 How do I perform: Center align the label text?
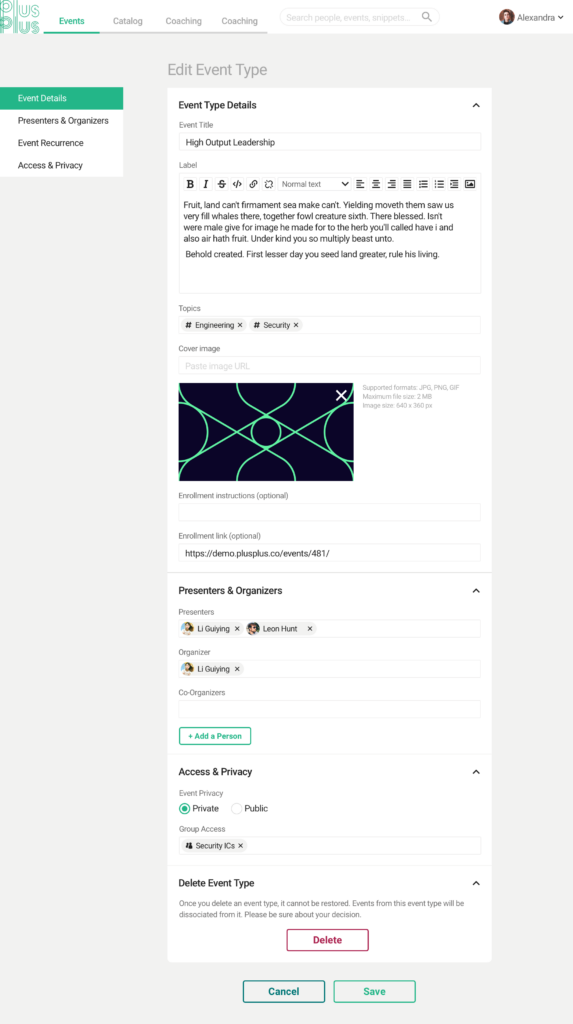(x=376, y=184)
